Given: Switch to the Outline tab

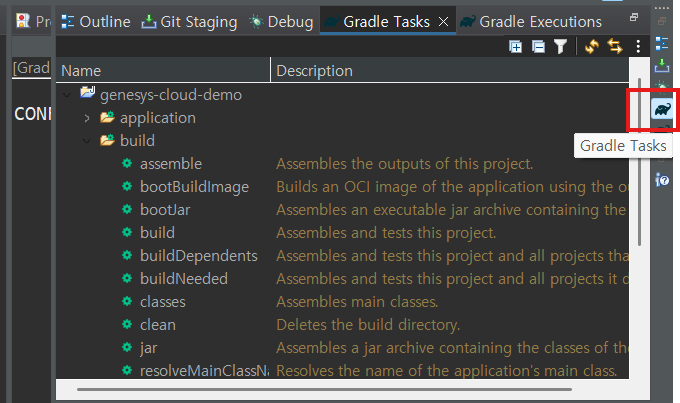Looking at the screenshot, I should (x=95, y=21).
